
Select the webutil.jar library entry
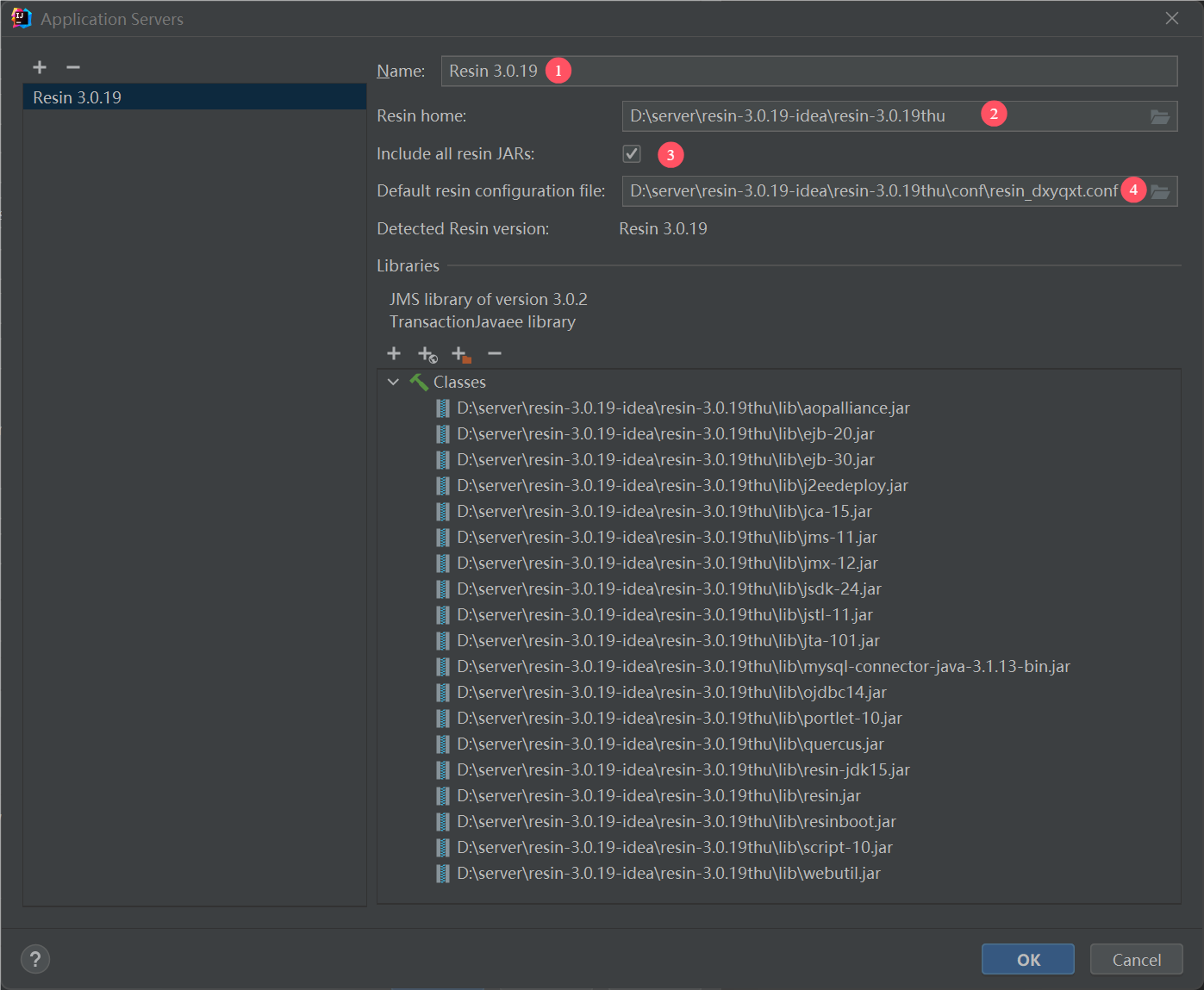pos(668,874)
